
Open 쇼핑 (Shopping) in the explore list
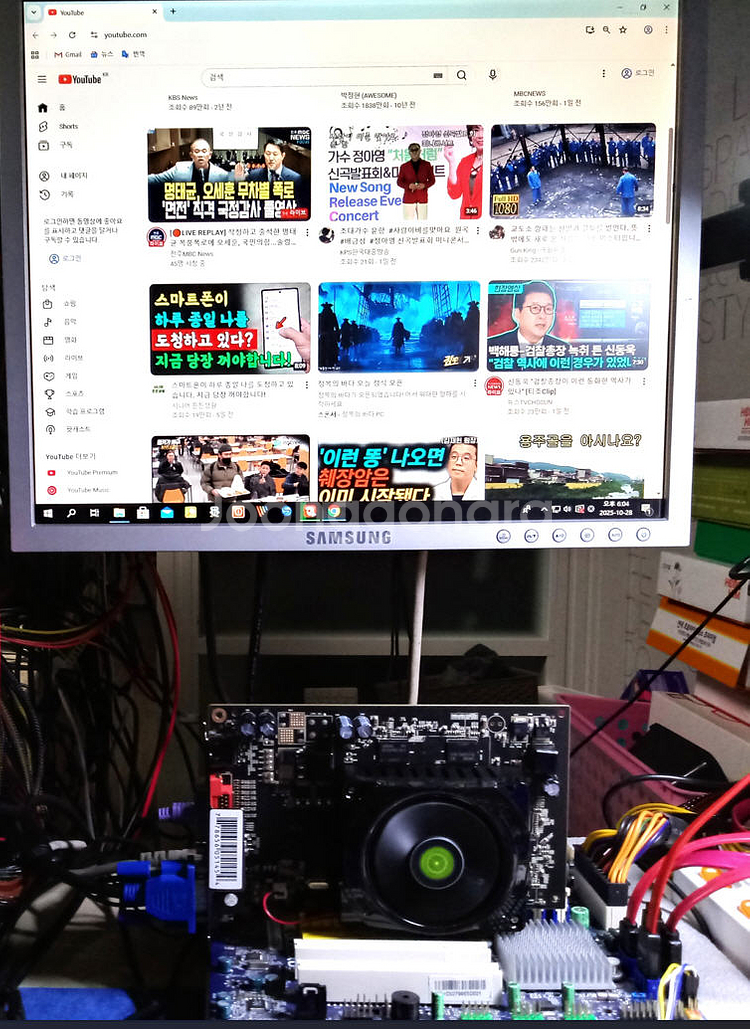tap(60, 304)
